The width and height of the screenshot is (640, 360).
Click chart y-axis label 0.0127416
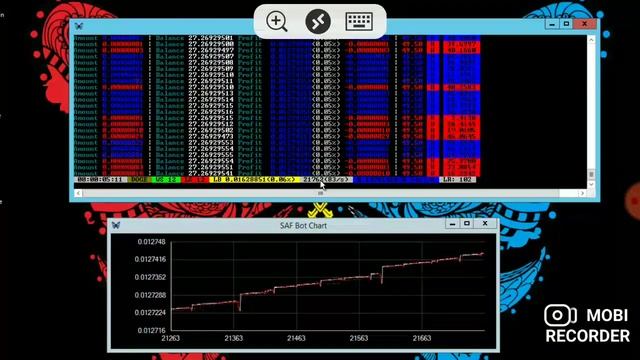[150, 259]
